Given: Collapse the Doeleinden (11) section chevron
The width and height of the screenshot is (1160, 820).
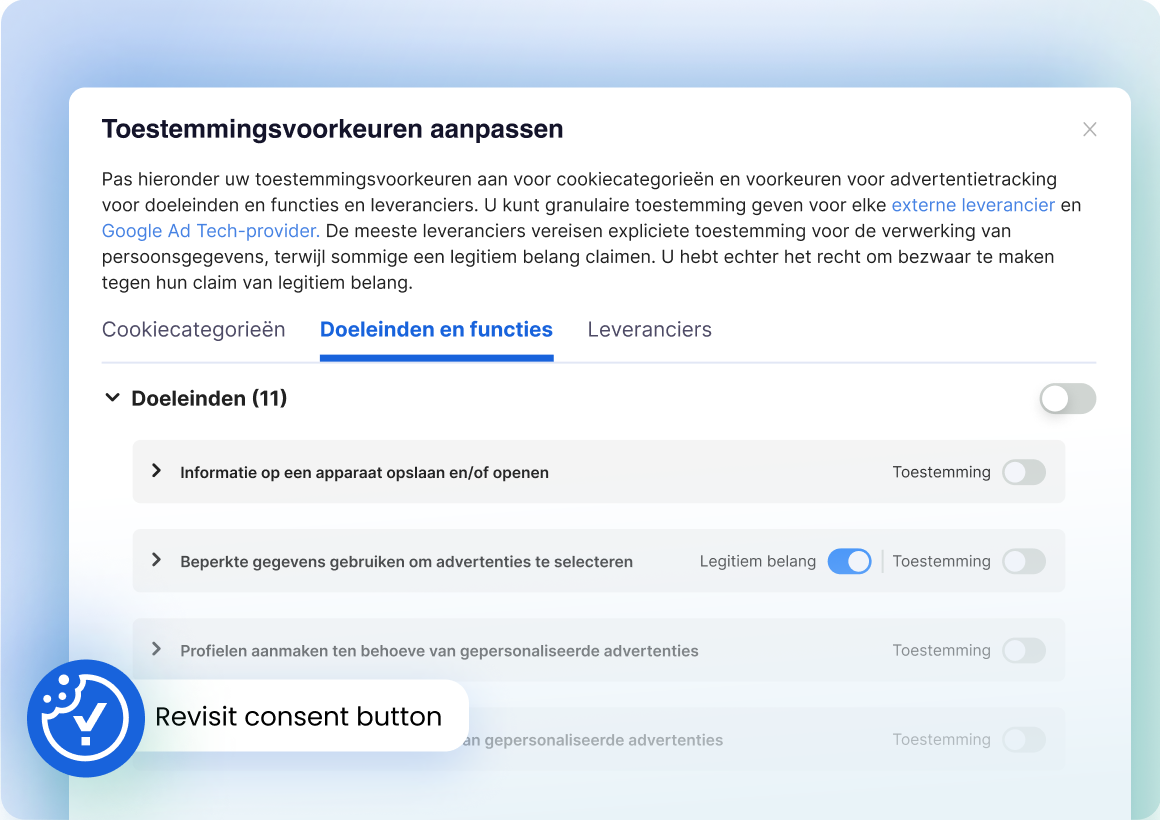Looking at the screenshot, I should pyautogui.click(x=111, y=398).
